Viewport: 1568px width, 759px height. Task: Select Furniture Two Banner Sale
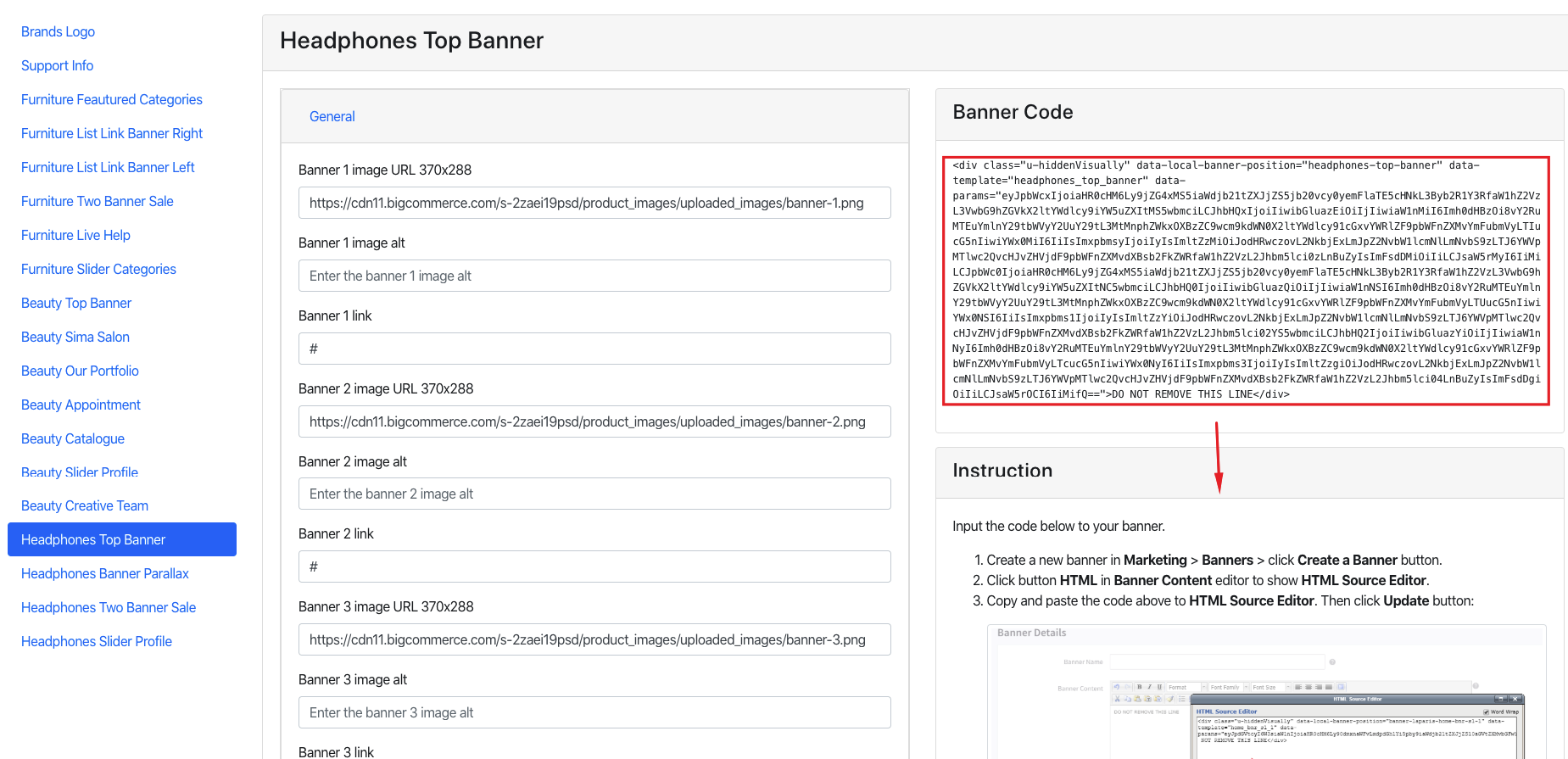coord(98,201)
